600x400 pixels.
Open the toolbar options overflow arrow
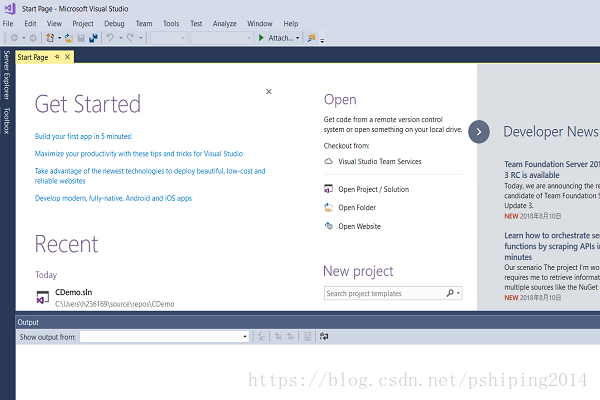click(x=322, y=40)
